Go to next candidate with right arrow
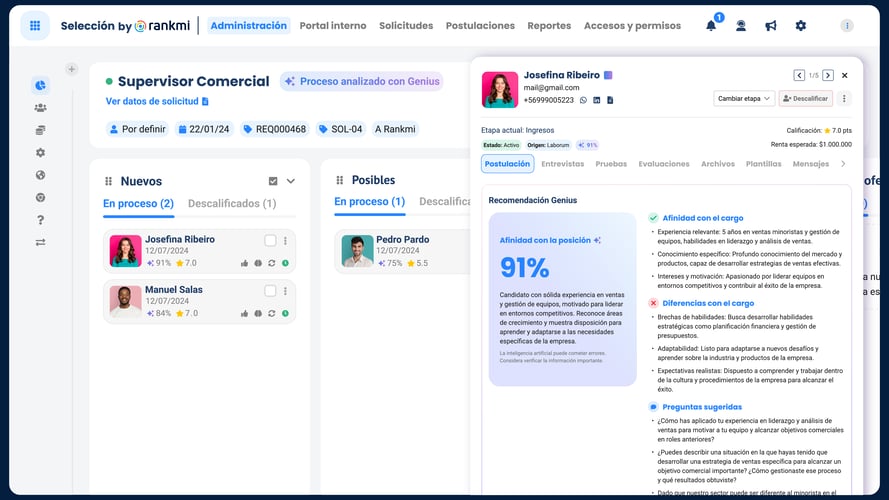This screenshot has height=500, width=889. pyautogui.click(x=827, y=75)
